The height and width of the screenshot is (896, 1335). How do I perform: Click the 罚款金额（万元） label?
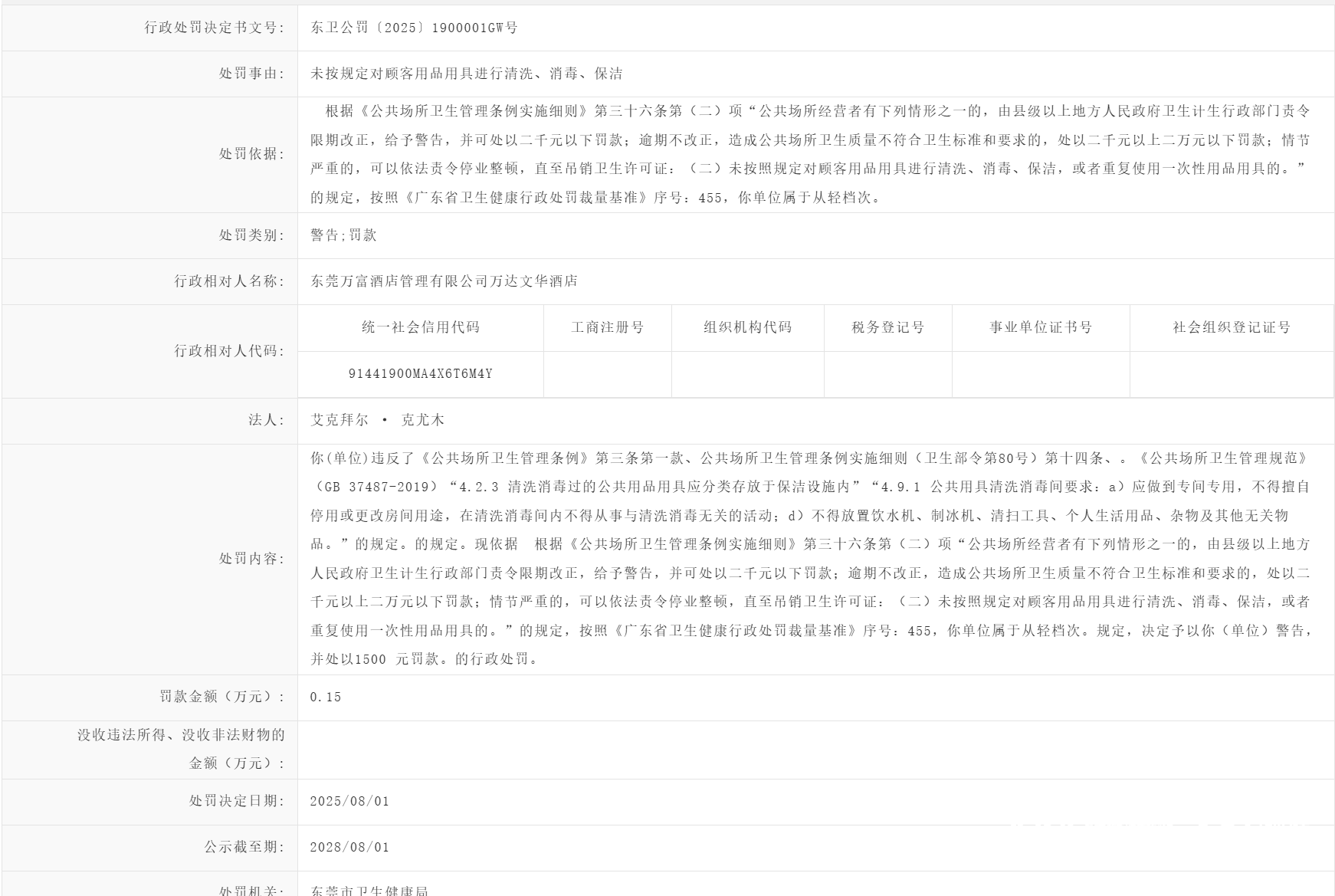coord(222,697)
